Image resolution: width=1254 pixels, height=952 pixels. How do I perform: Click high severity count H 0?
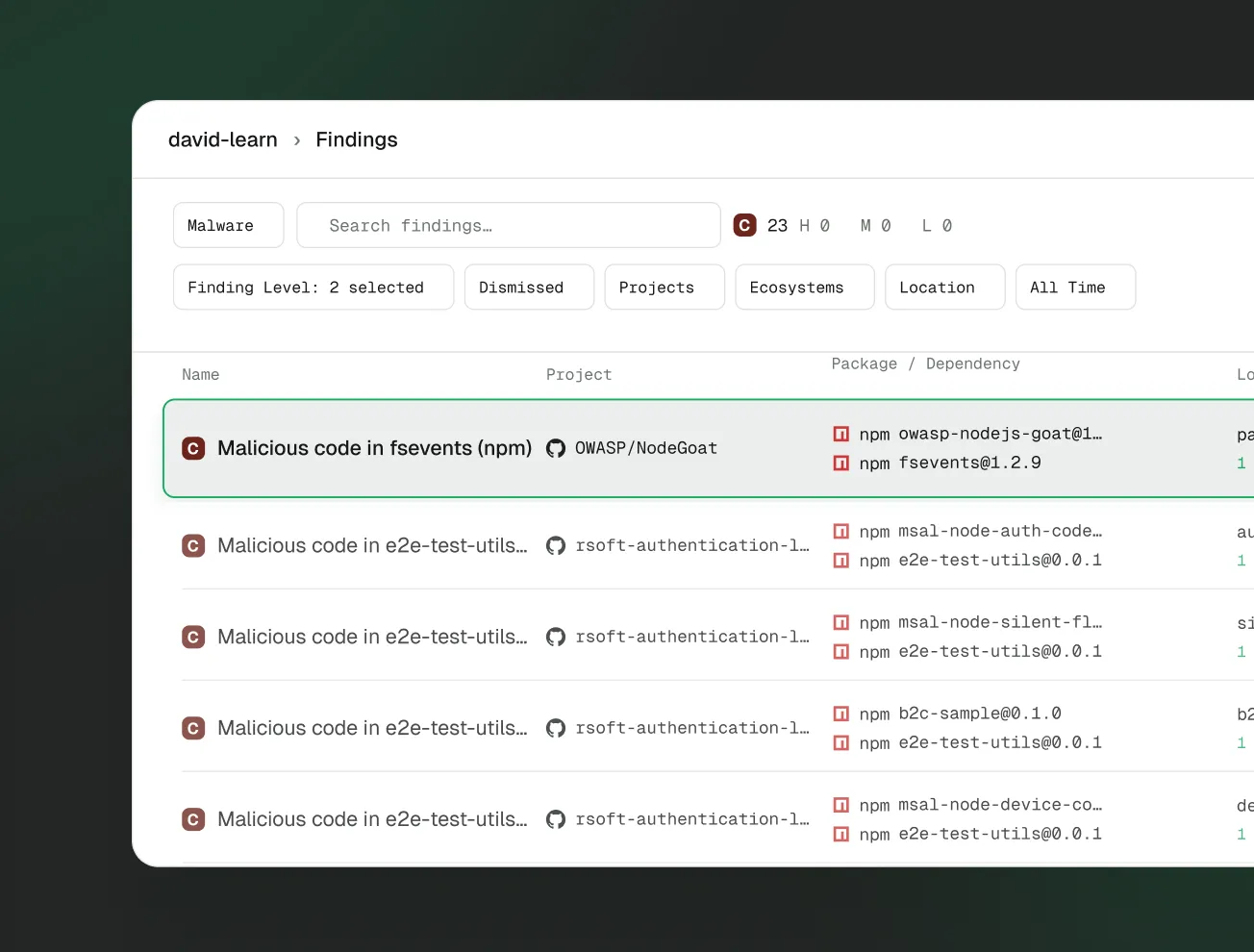point(815,225)
